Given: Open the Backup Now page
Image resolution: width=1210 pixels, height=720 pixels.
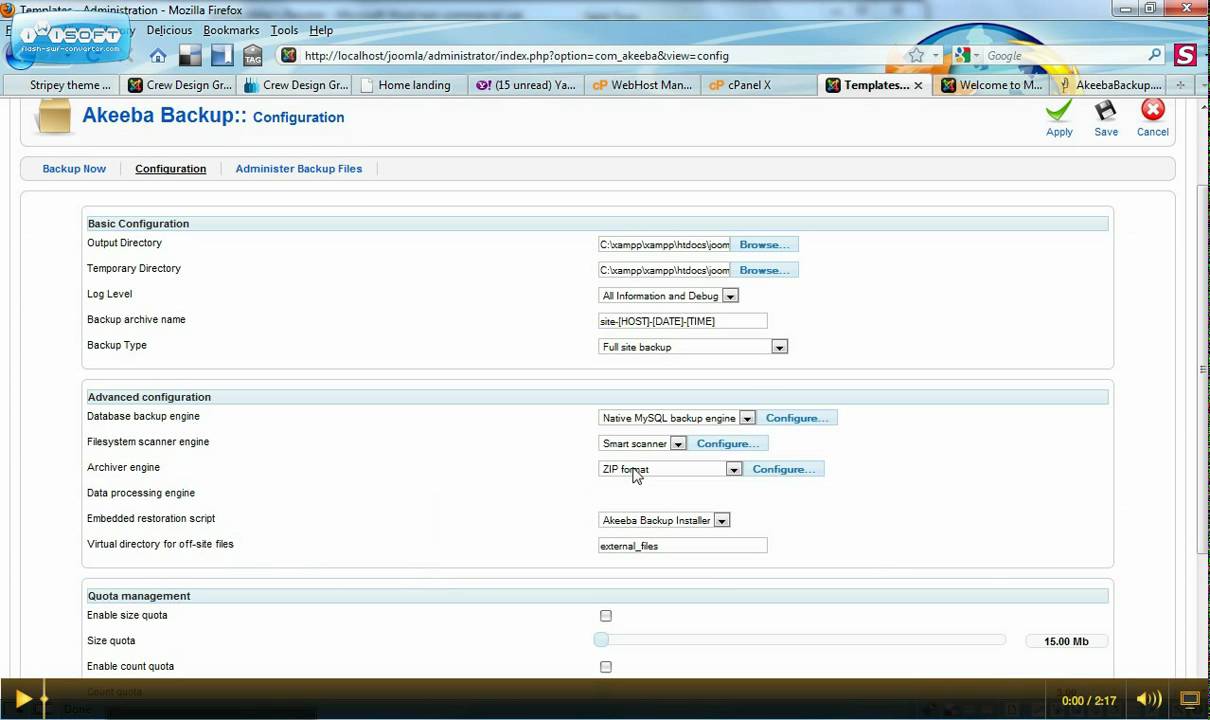Looking at the screenshot, I should click(x=74, y=169).
